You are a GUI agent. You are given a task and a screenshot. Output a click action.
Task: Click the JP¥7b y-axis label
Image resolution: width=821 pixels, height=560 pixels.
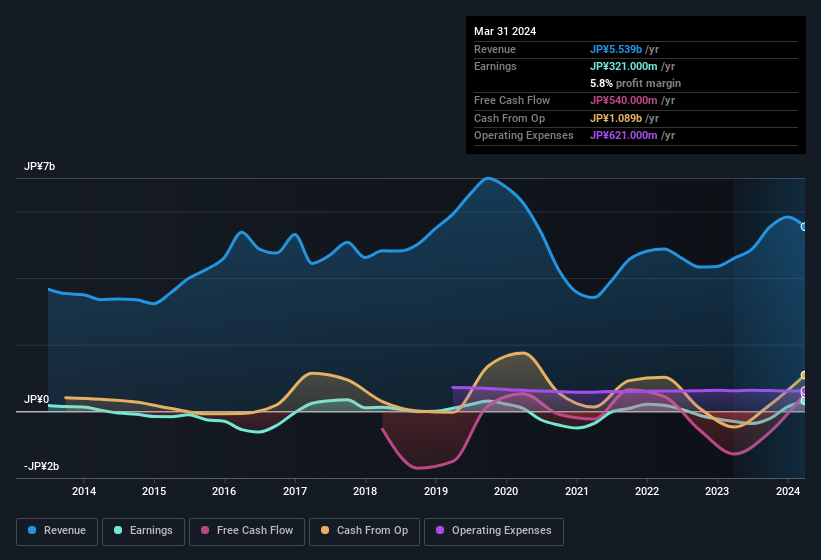click(39, 166)
